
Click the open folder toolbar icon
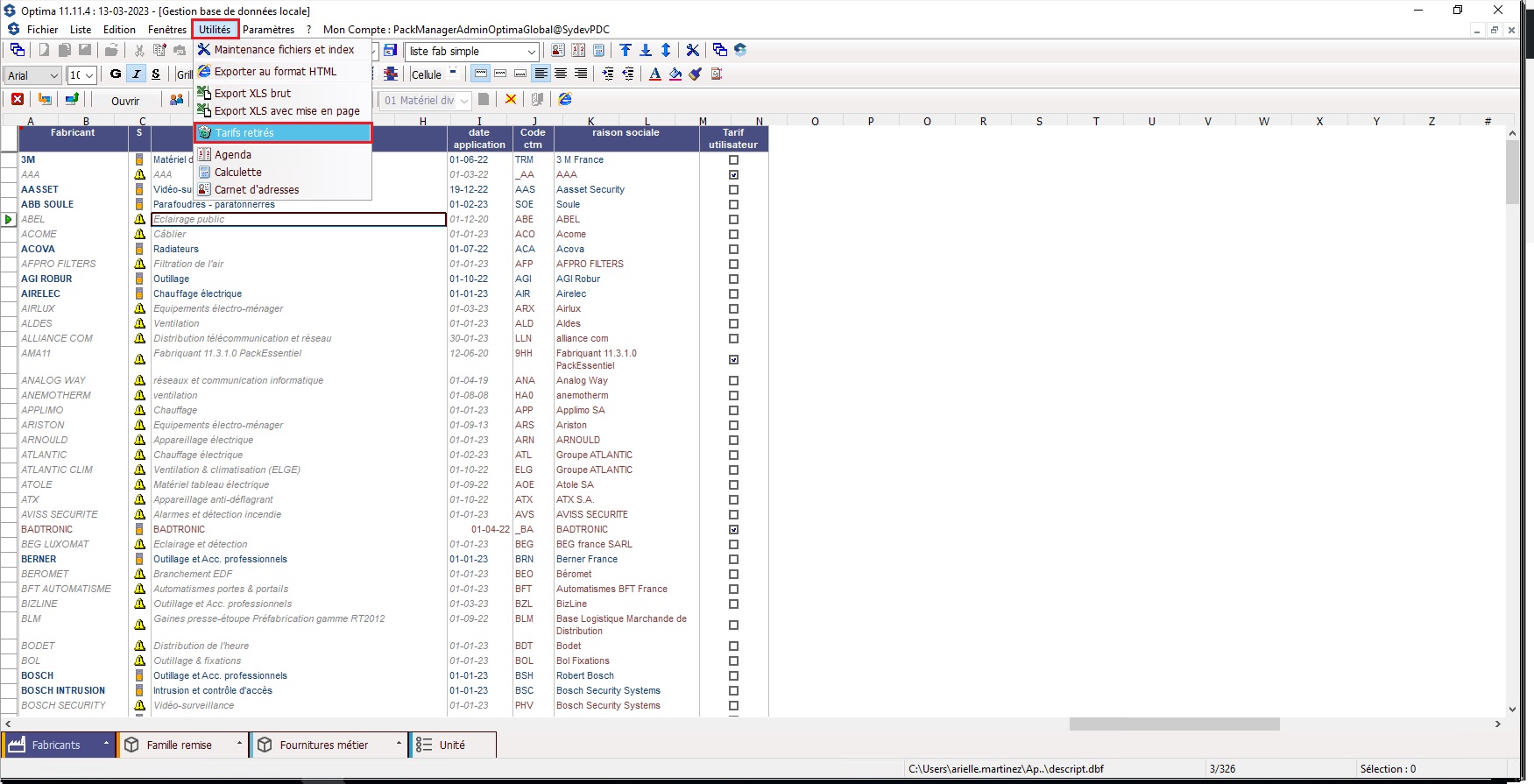[112, 51]
